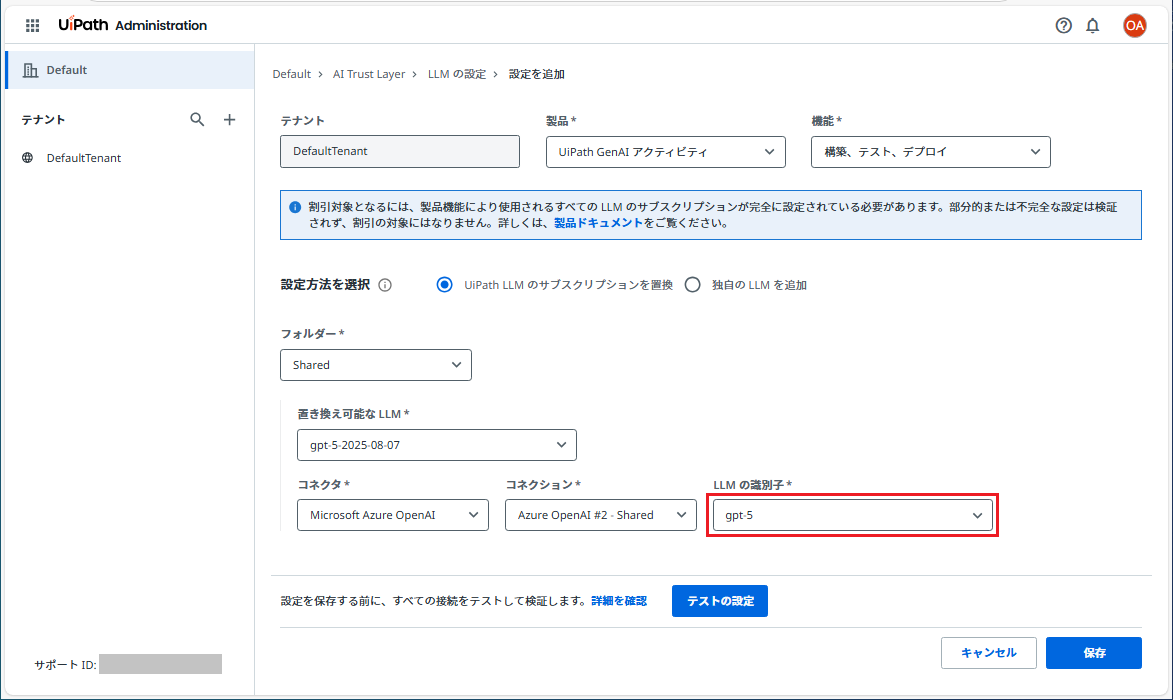Open the コネクタ dropdown Microsoft Azure OpenAI
Image resolution: width=1173 pixels, height=700 pixels.
[393, 515]
